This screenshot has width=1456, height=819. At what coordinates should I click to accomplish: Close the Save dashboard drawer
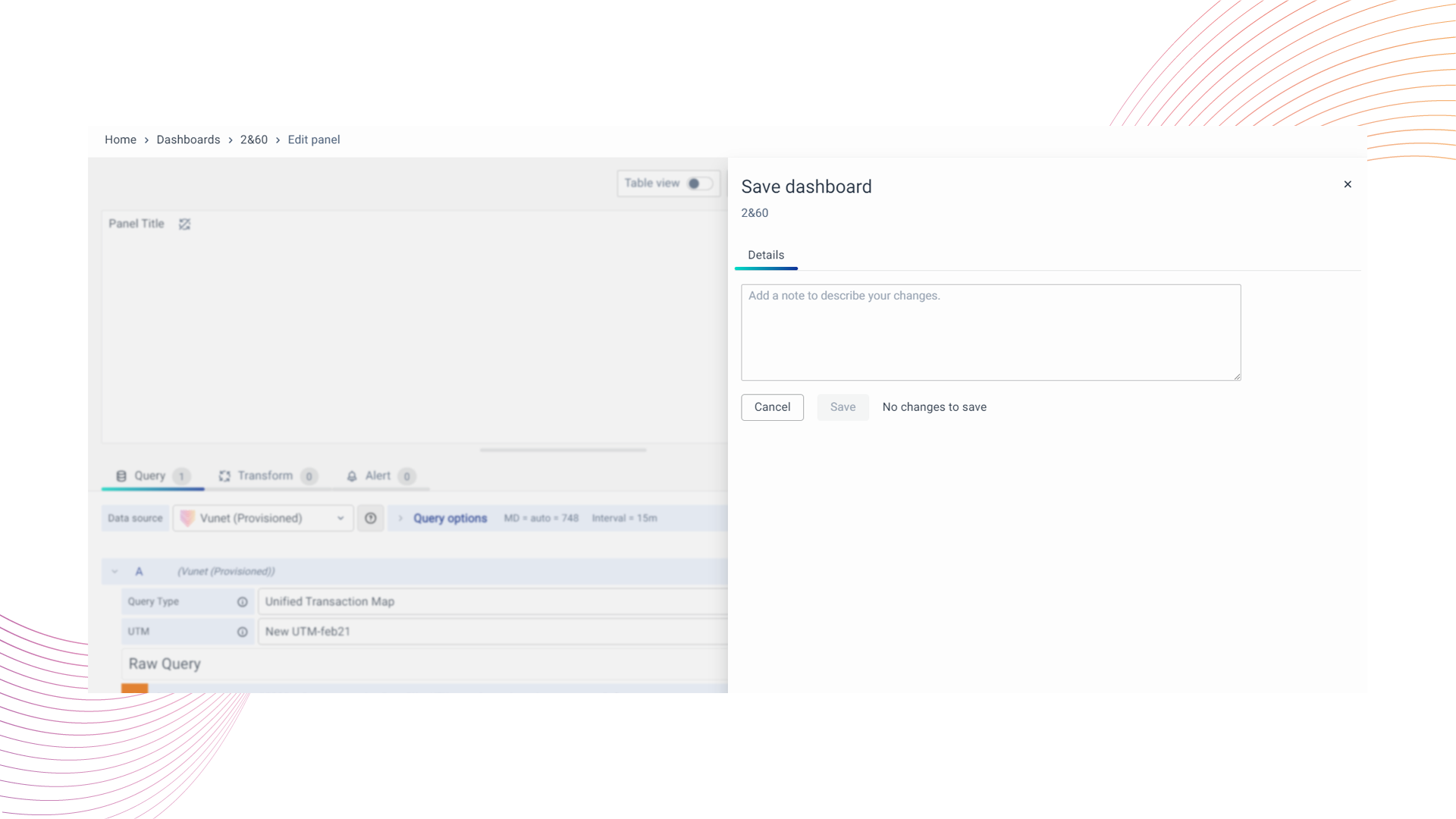pos(1348,184)
